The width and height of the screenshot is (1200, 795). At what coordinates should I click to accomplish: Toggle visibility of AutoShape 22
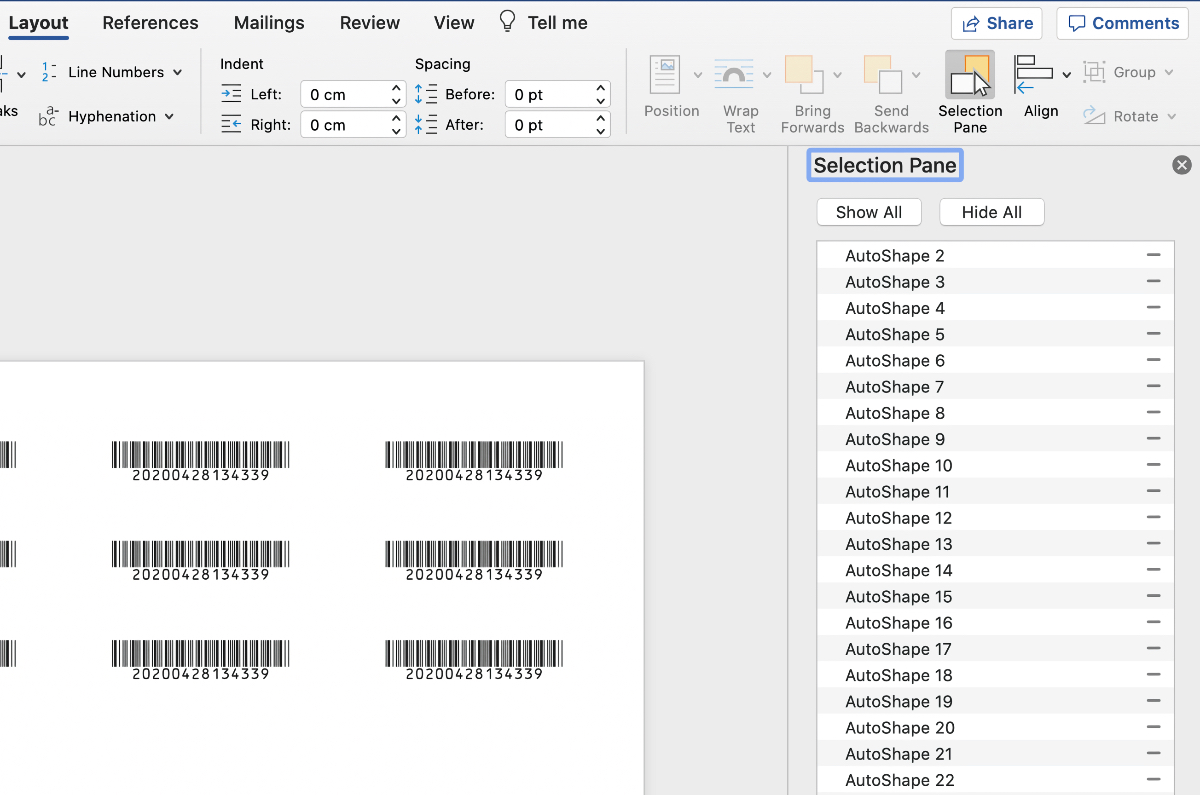coord(1154,779)
